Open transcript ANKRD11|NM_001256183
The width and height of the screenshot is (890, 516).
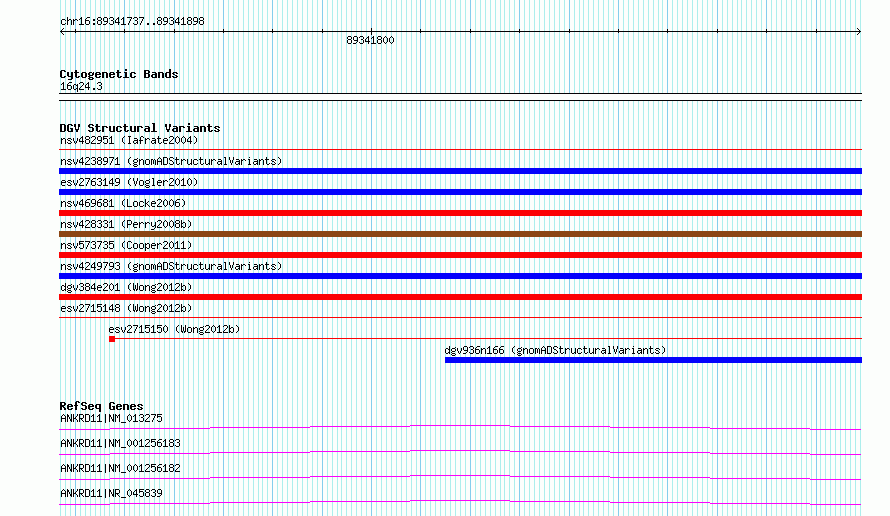click(x=120, y=443)
